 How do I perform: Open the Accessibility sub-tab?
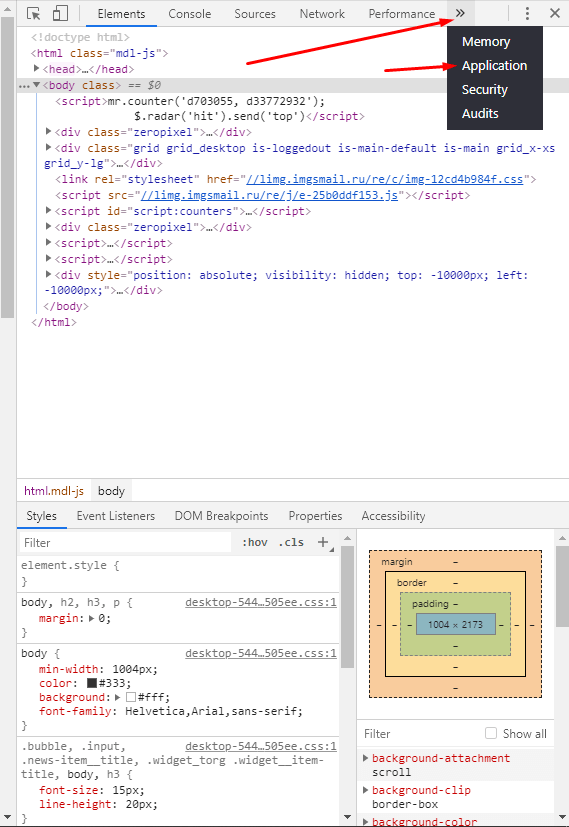393,516
